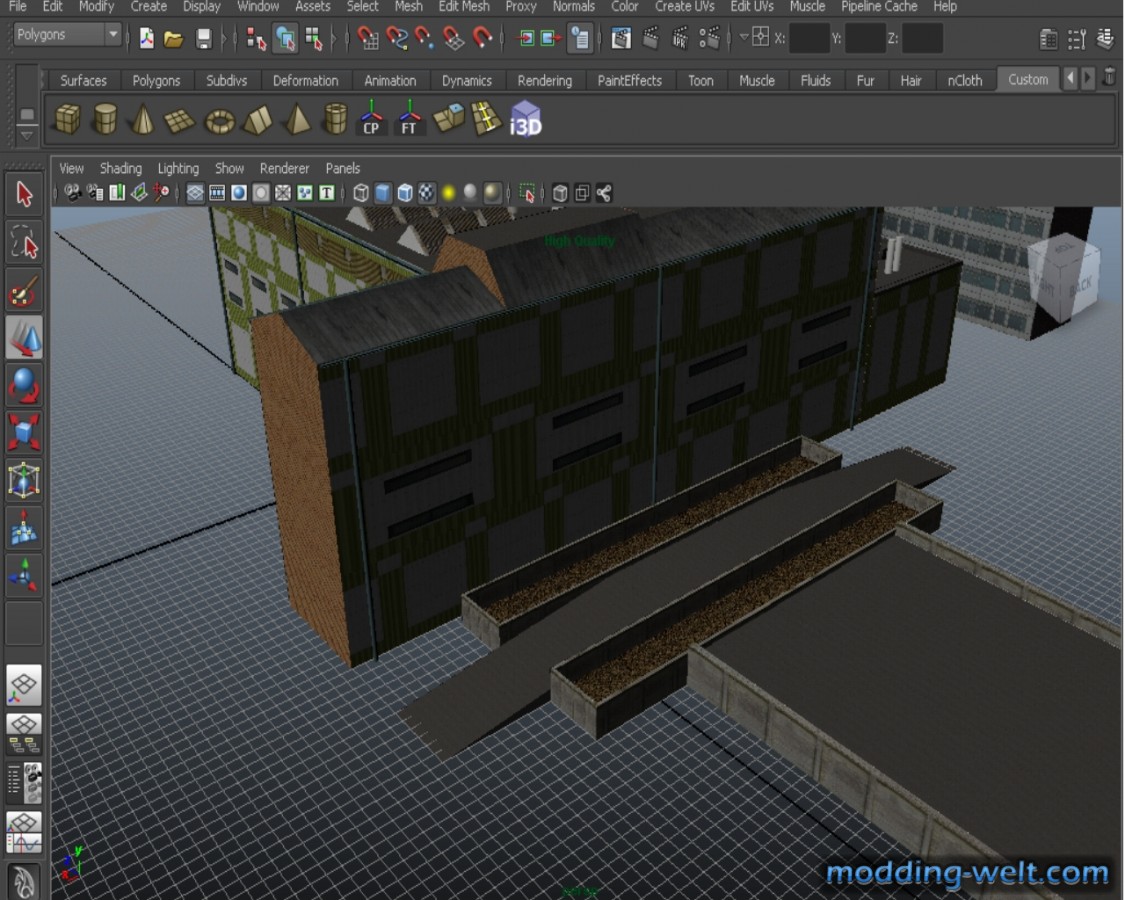
Task: Toggle Snap to points magnet icon
Action: pyautogui.click(x=425, y=38)
